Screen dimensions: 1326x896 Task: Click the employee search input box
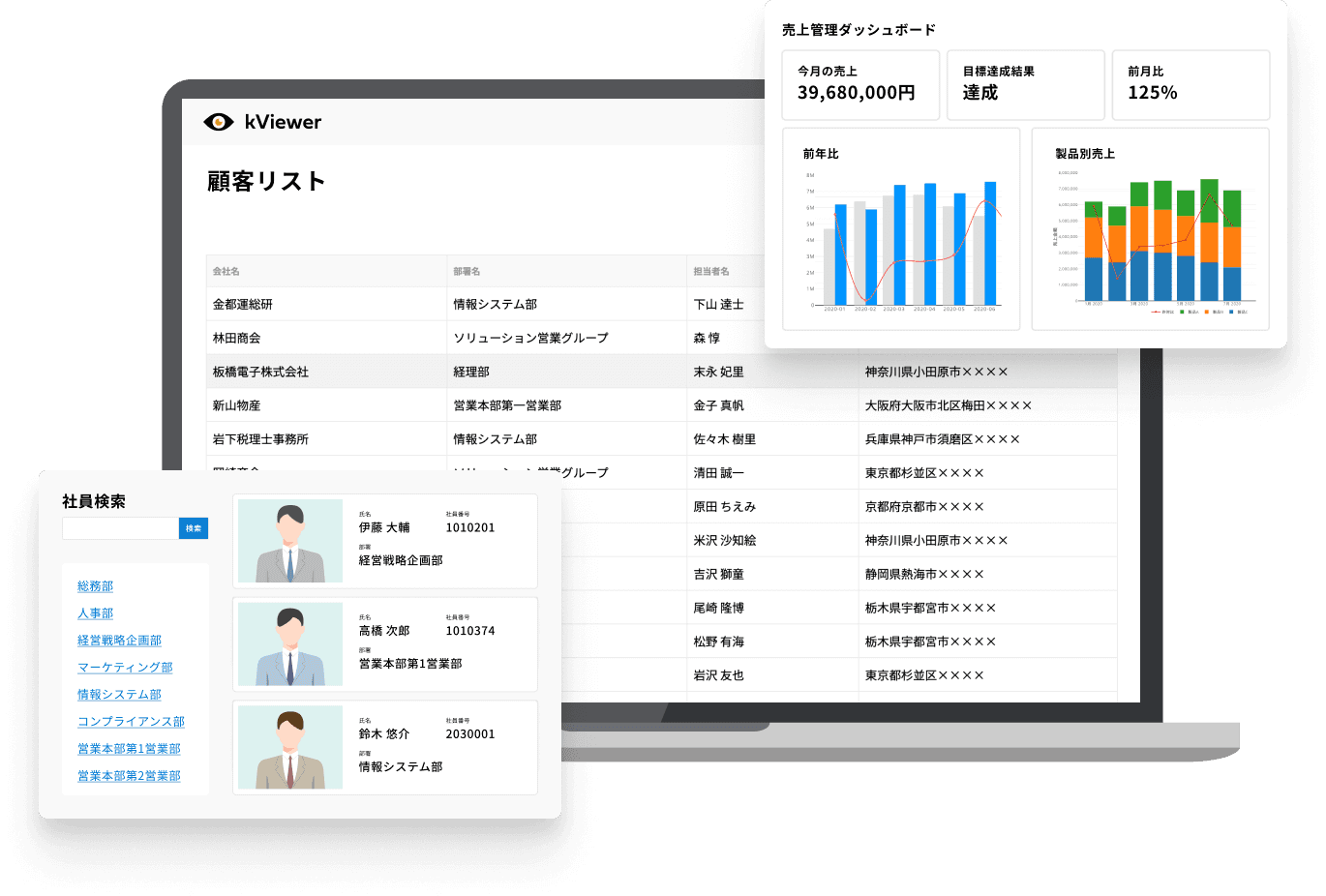[119, 528]
